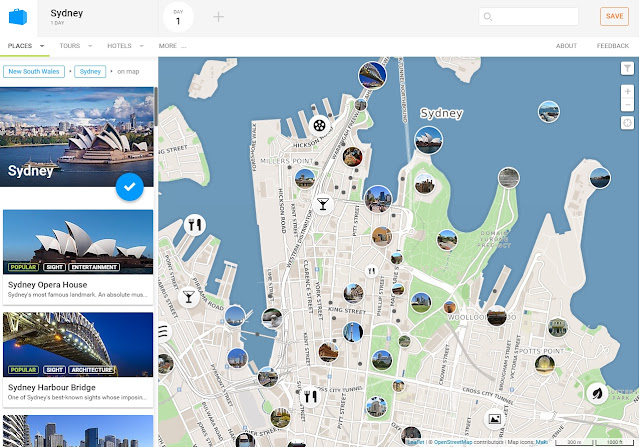The width and height of the screenshot is (640, 447).
Task: Click the search input field
Action: click(x=529, y=16)
